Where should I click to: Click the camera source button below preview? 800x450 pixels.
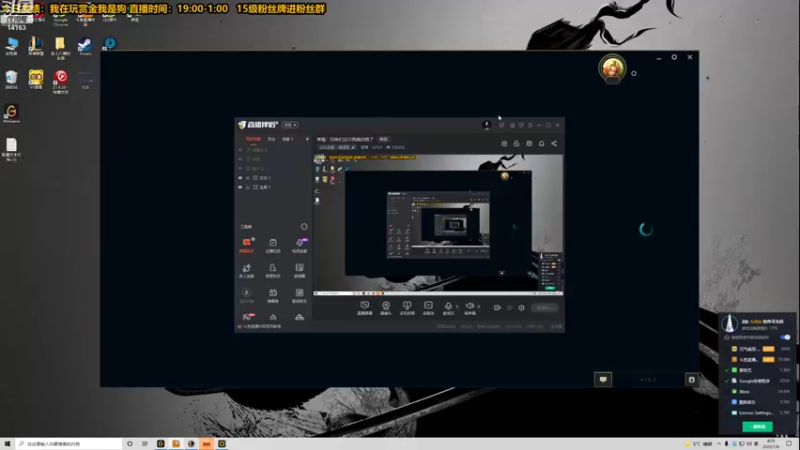[386, 308]
